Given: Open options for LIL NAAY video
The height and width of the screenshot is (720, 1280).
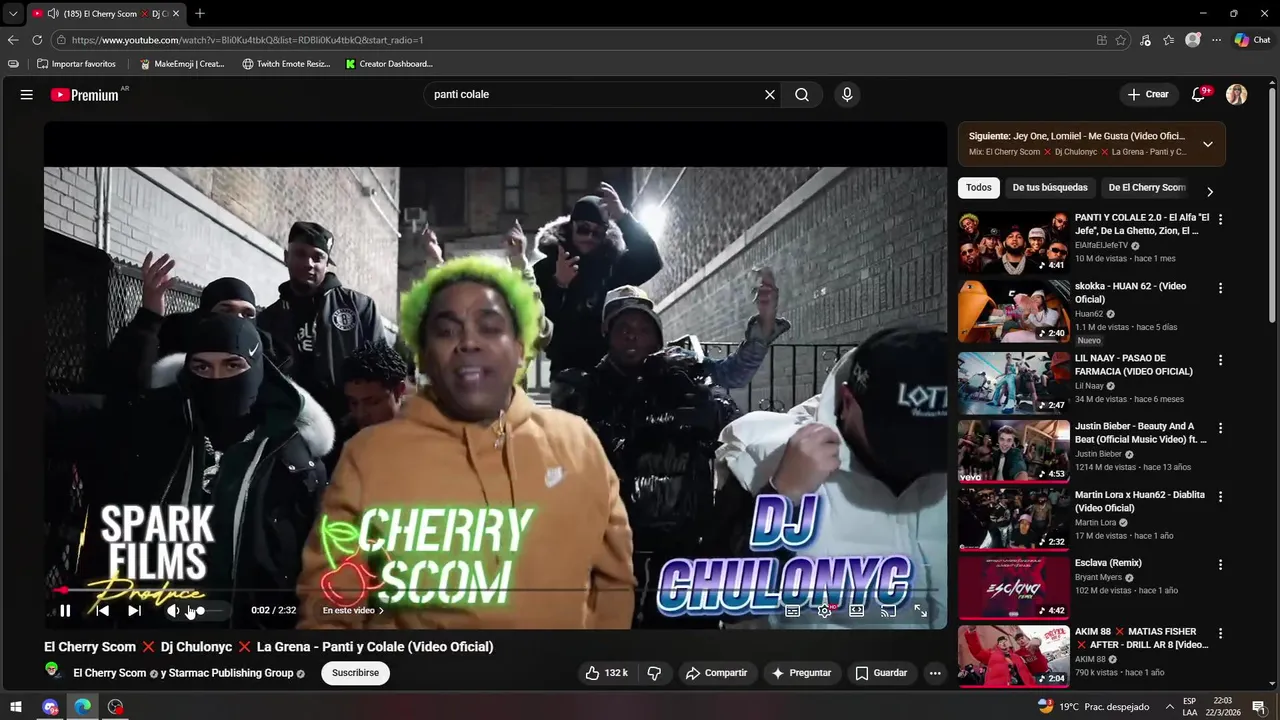Looking at the screenshot, I should click(x=1220, y=360).
